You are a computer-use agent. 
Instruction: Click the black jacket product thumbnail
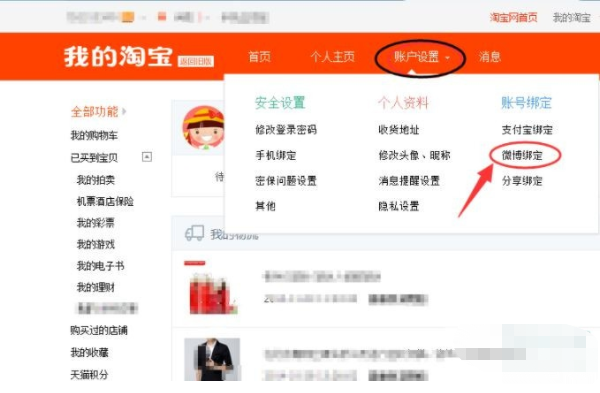(212, 359)
